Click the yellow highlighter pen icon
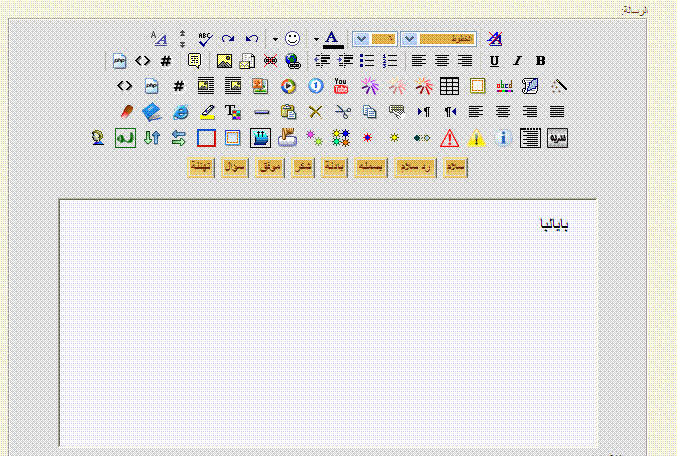Screen dimensions: 677x456 point(207,112)
